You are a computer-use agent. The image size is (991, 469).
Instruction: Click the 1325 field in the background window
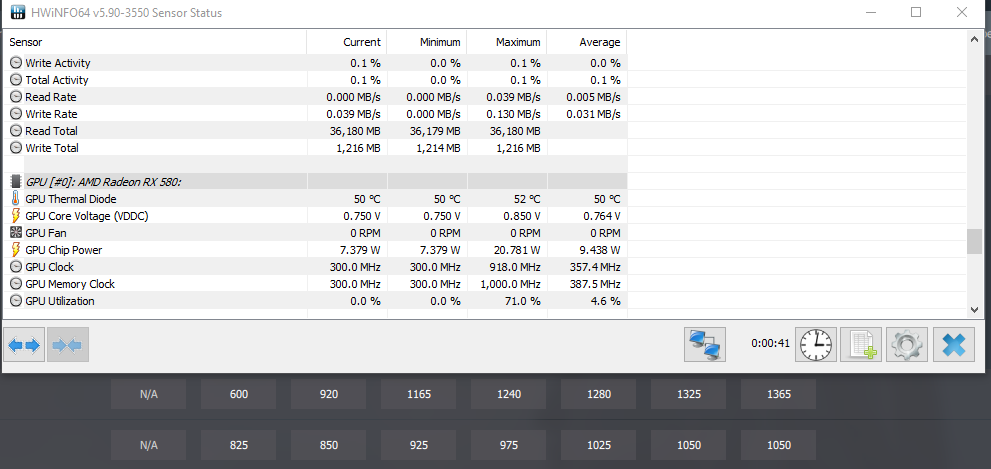(689, 394)
